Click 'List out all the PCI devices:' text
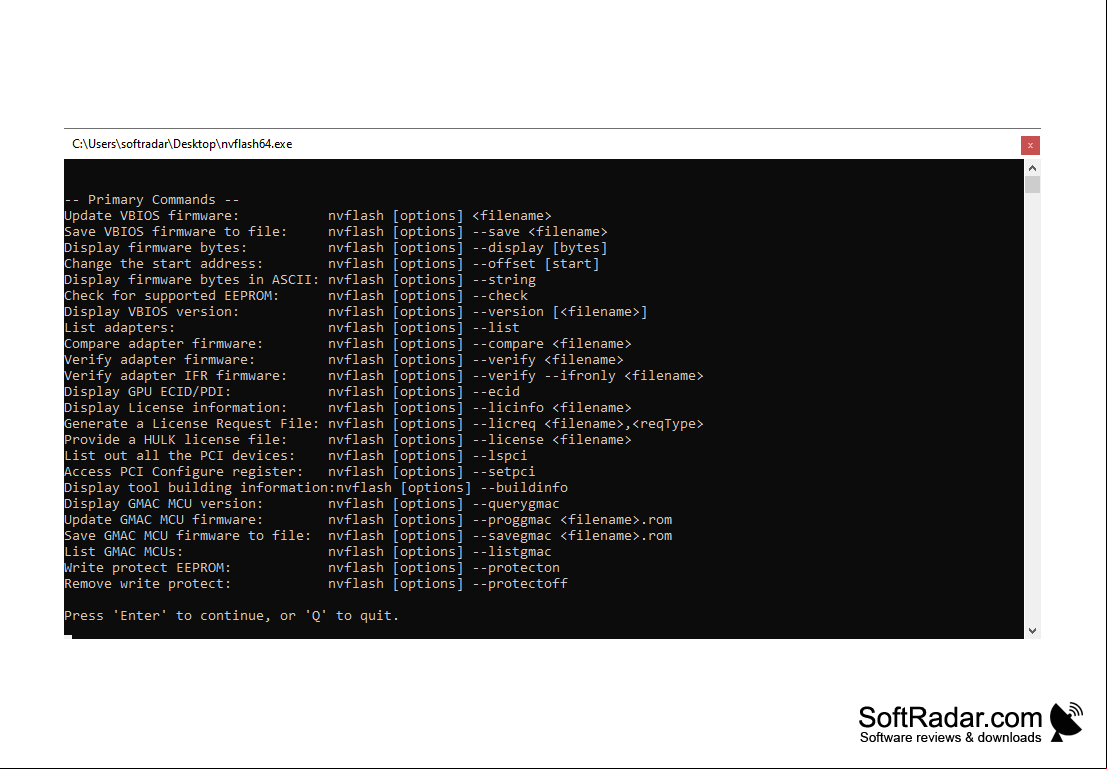The image size is (1107, 769). coord(180,456)
